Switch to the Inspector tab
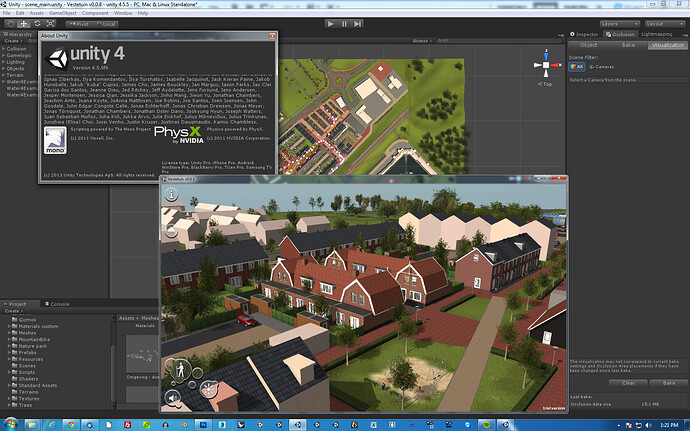 (584, 34)
